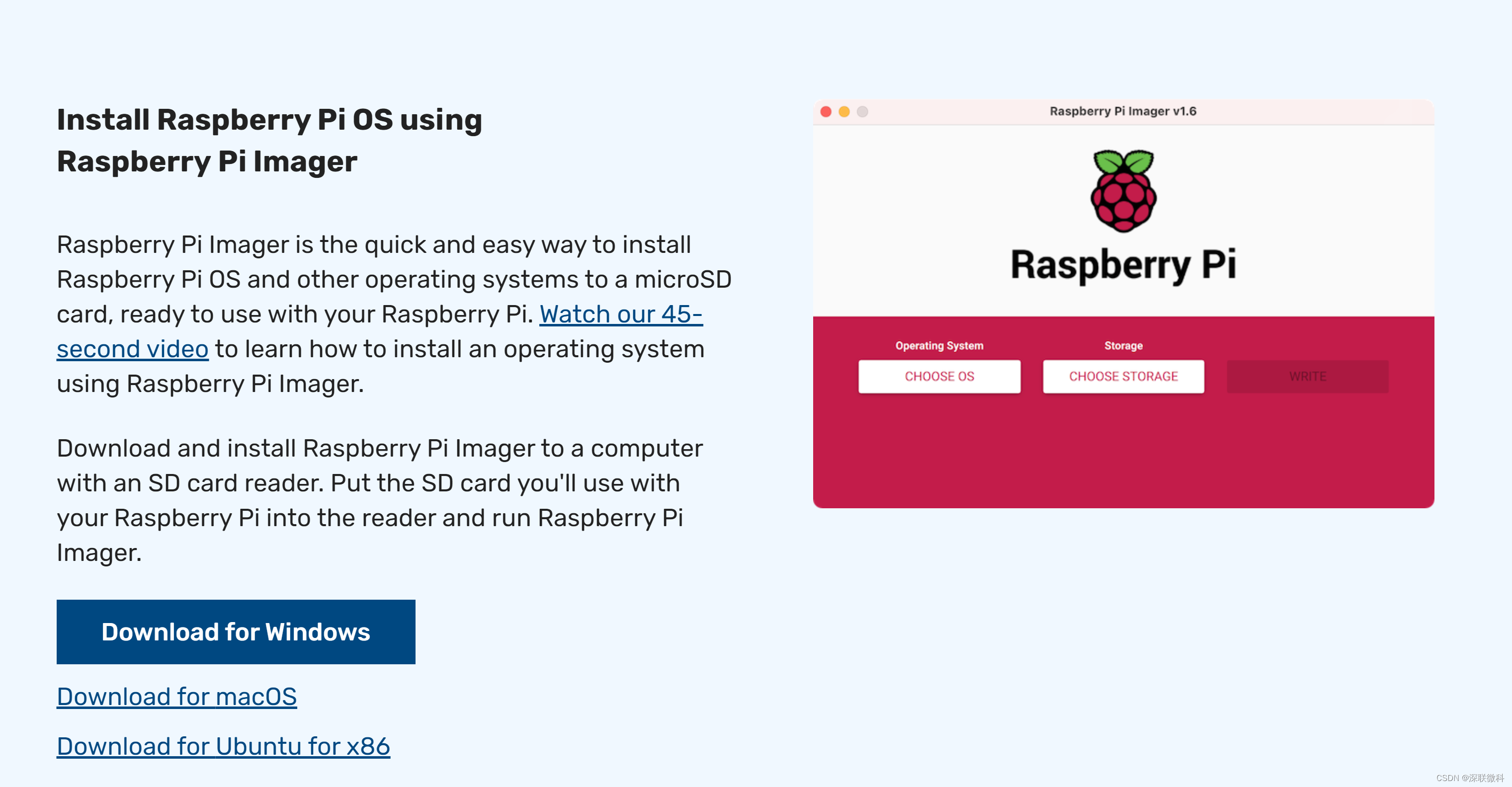Enable the WRITE toggle option
The image size is (1512, 787).
(1307, 377)
